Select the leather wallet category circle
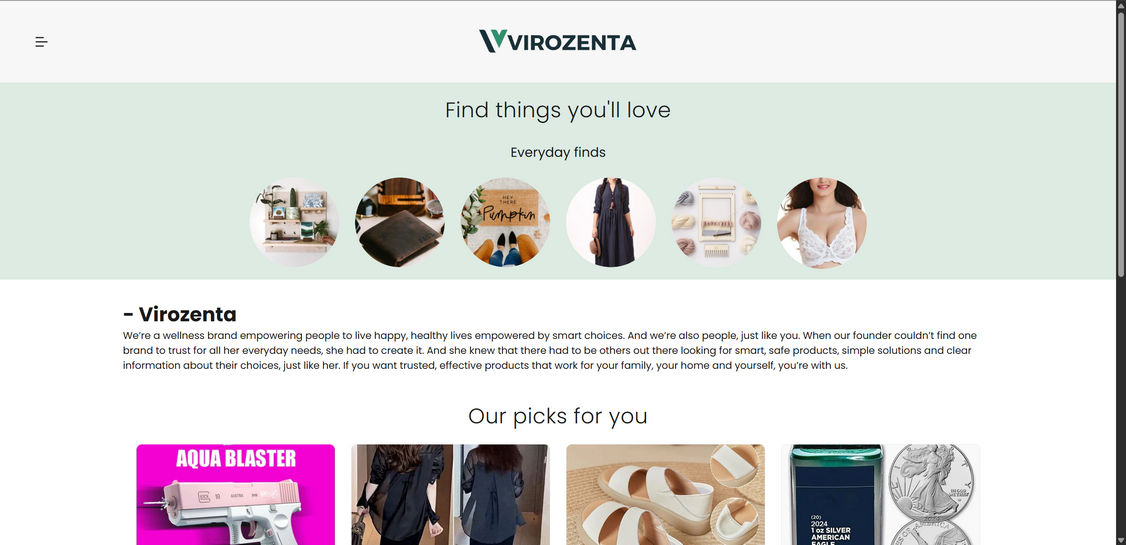 [399, 222]
